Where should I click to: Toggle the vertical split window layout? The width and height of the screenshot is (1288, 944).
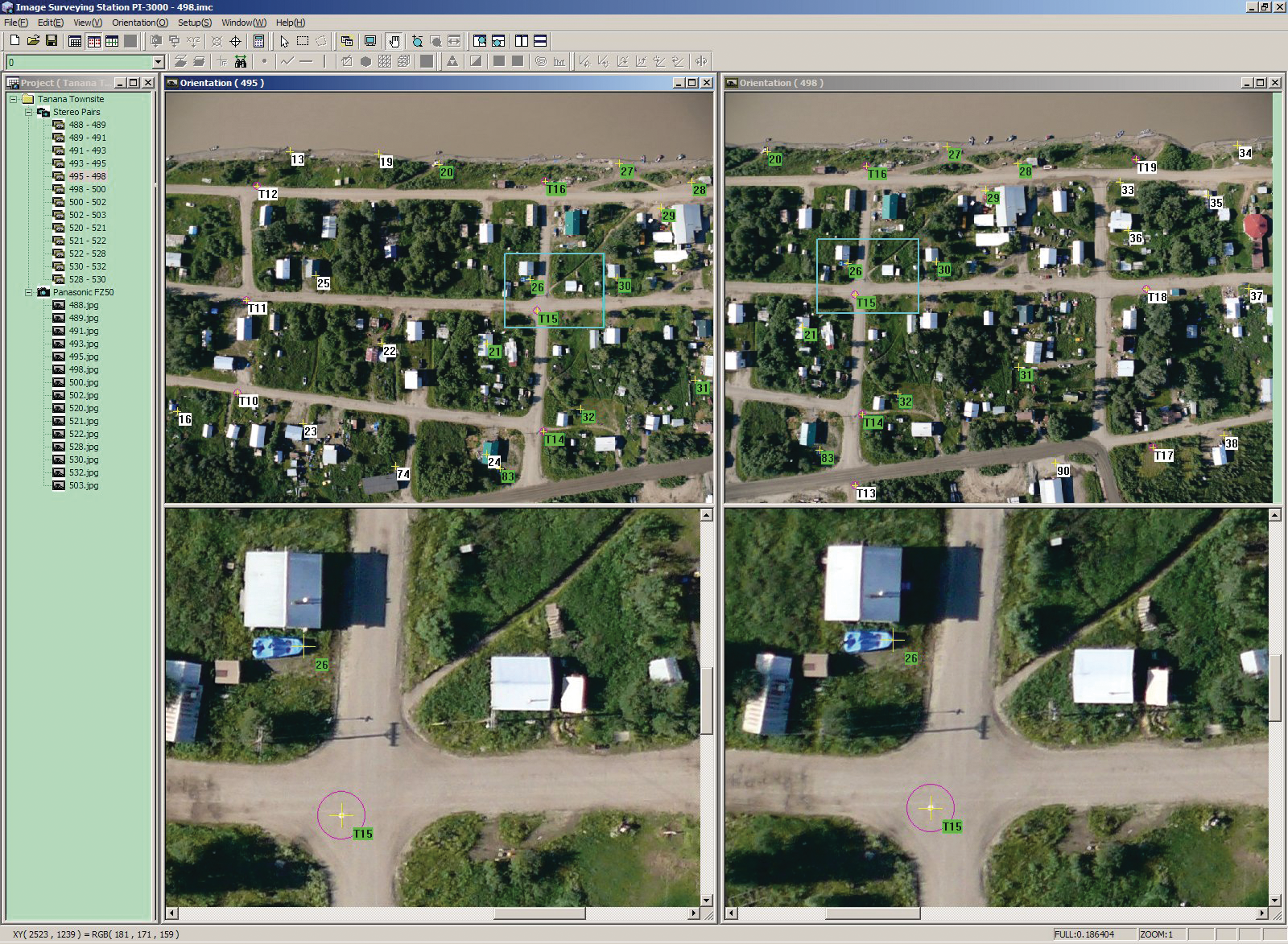522,41
